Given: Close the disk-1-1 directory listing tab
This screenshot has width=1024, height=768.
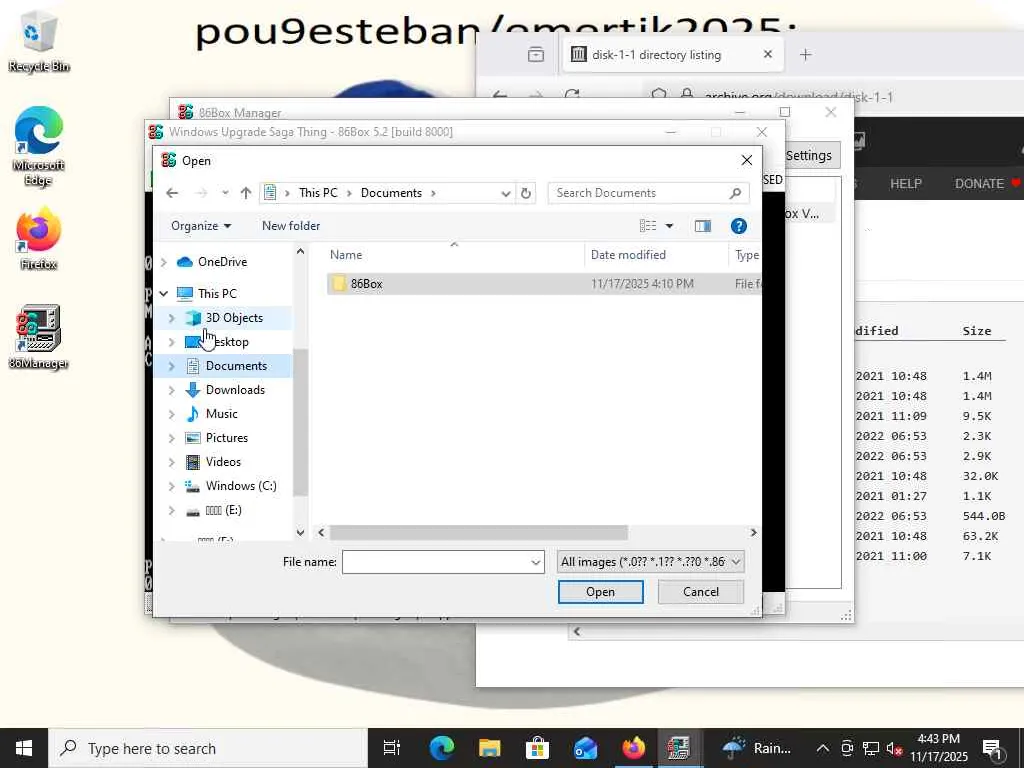Looking at the screenshot, I should pos(768,55).
